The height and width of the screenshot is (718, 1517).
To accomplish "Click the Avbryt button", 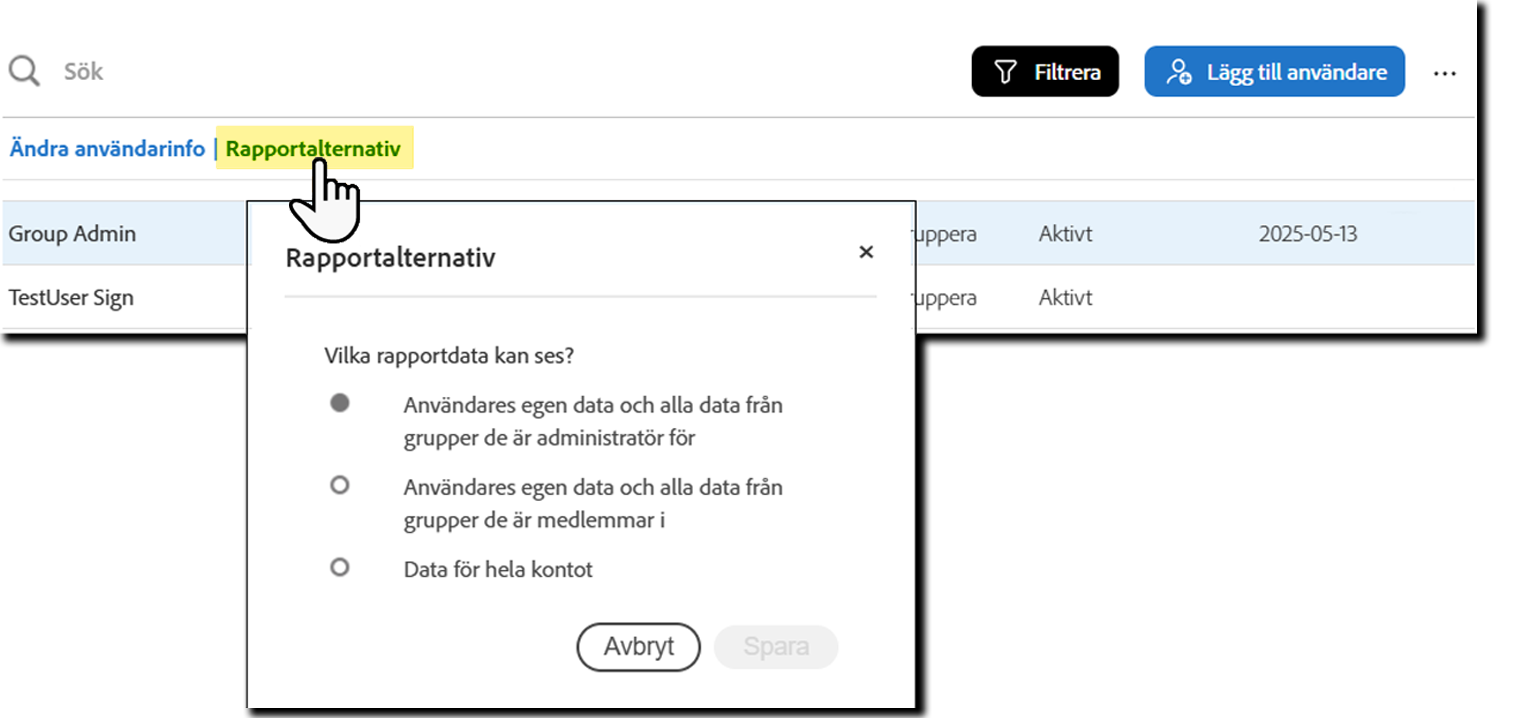I will (637, 647).
